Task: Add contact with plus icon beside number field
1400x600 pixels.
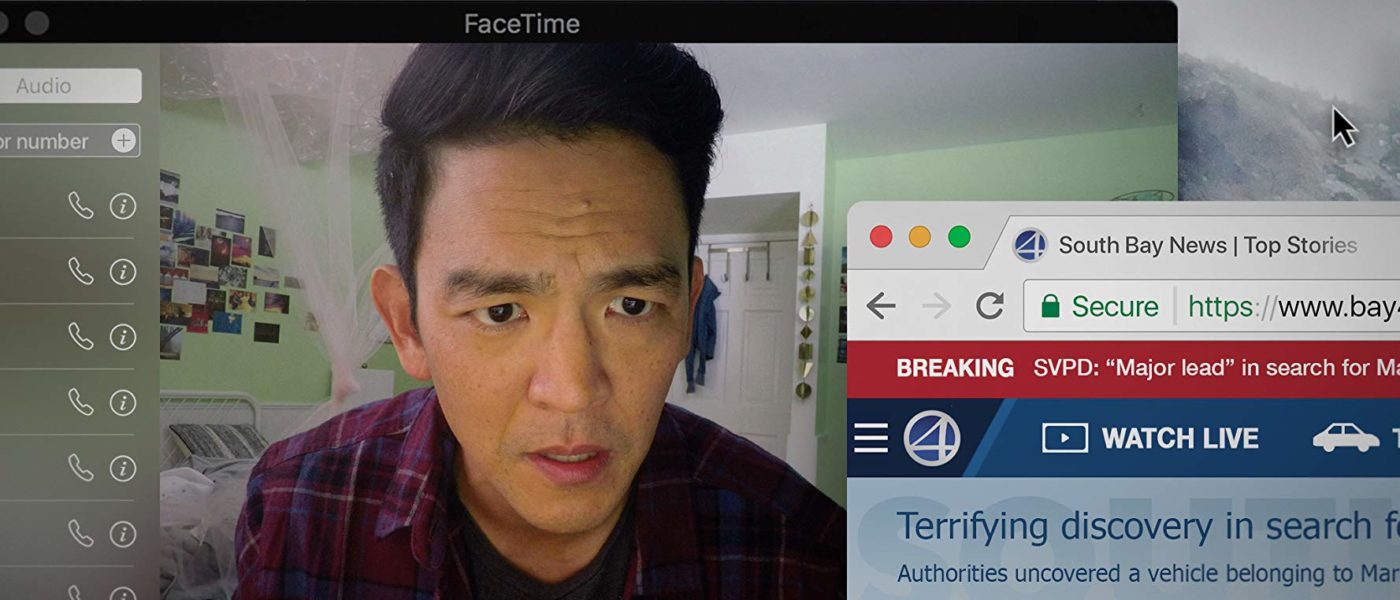Action: pyautogui.click(x=123, y=141)
